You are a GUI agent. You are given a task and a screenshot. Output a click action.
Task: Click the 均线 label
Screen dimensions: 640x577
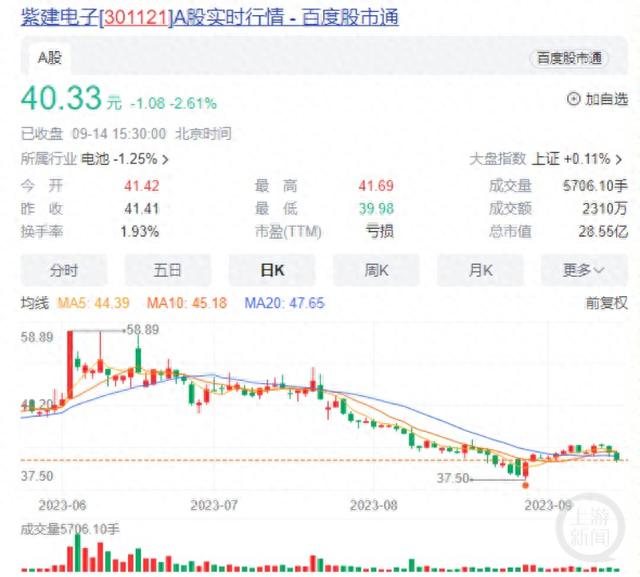(35, 303)
